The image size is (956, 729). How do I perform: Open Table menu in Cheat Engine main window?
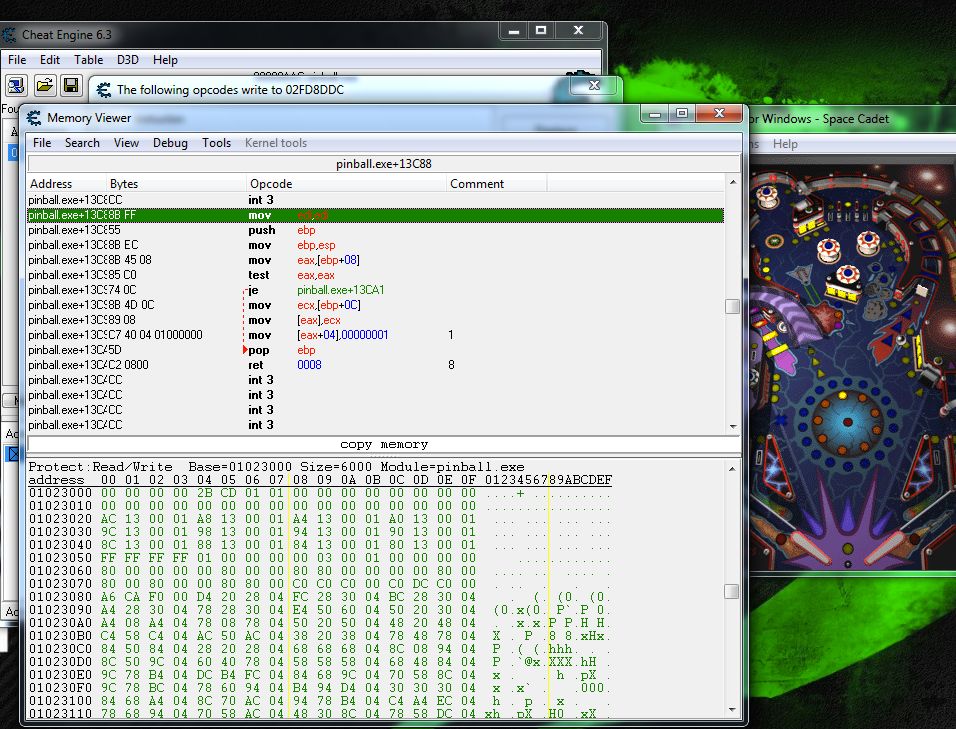(88, 60)
